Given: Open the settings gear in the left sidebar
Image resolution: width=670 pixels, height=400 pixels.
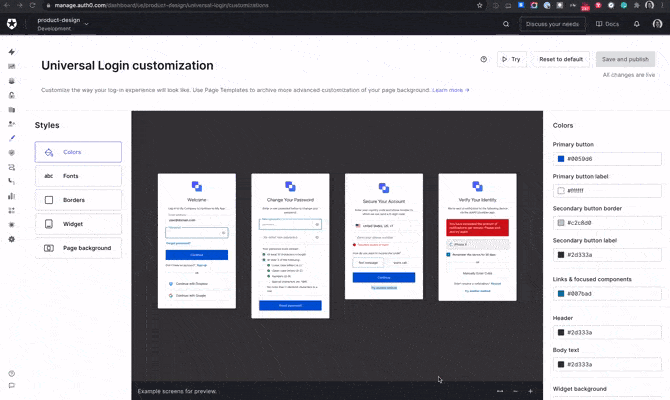Looking at the screenshot, I should (12, 239).
